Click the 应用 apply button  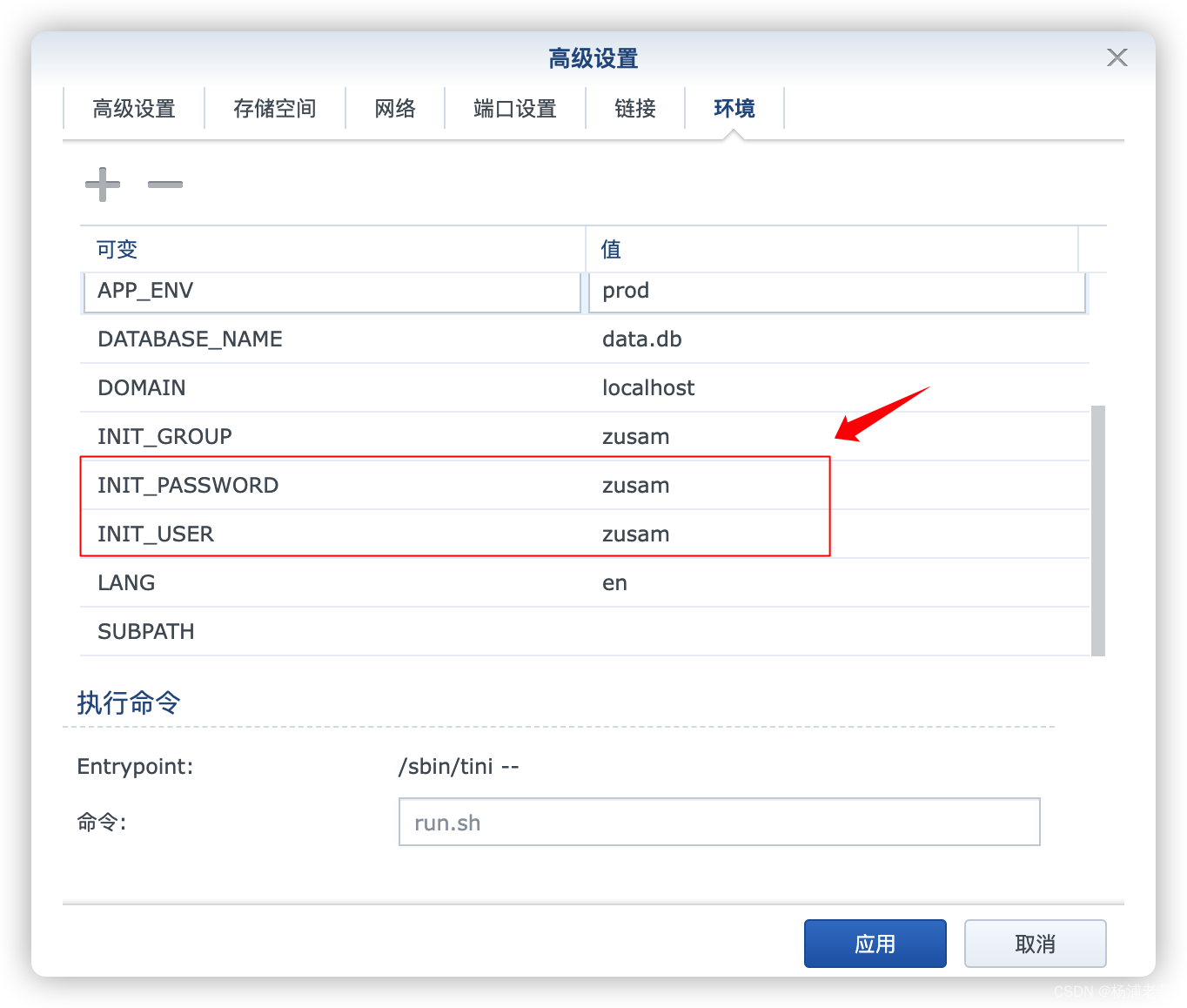[875, 944]
